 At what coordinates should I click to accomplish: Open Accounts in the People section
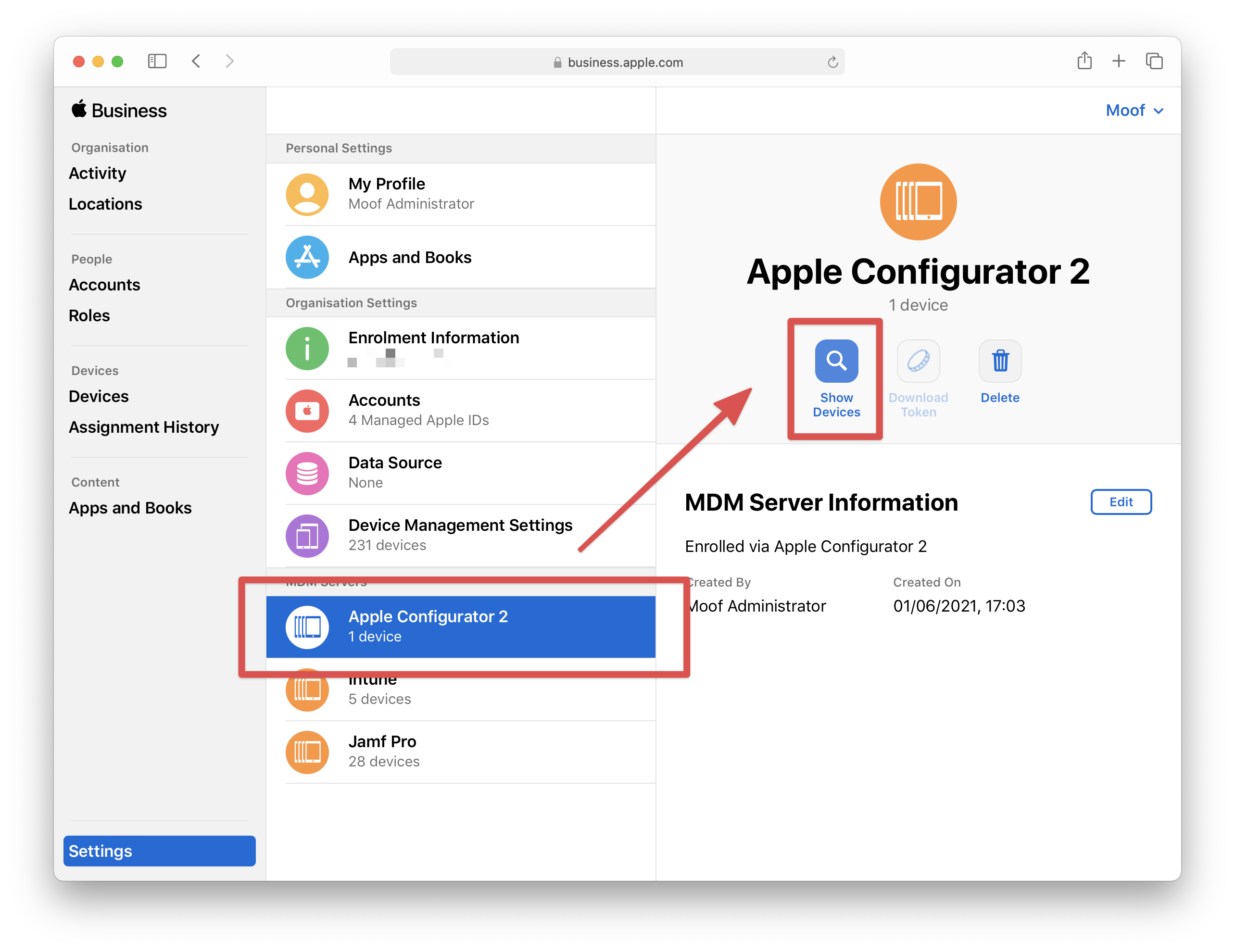coord(104,285)
